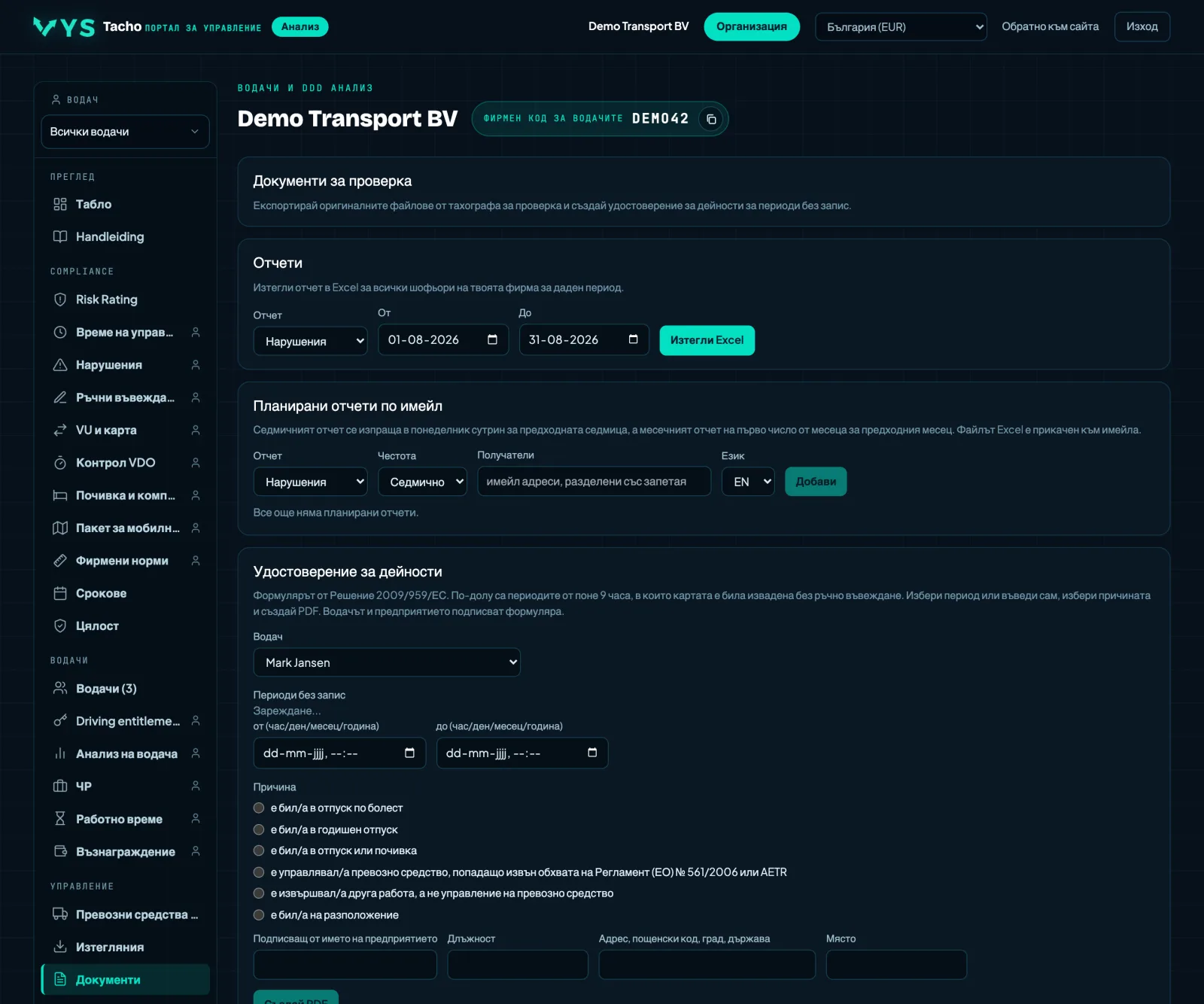This screenshot has width=1204, height=1004.
Task: Click the Превозни средства truck icon
Action: point(60,914)
